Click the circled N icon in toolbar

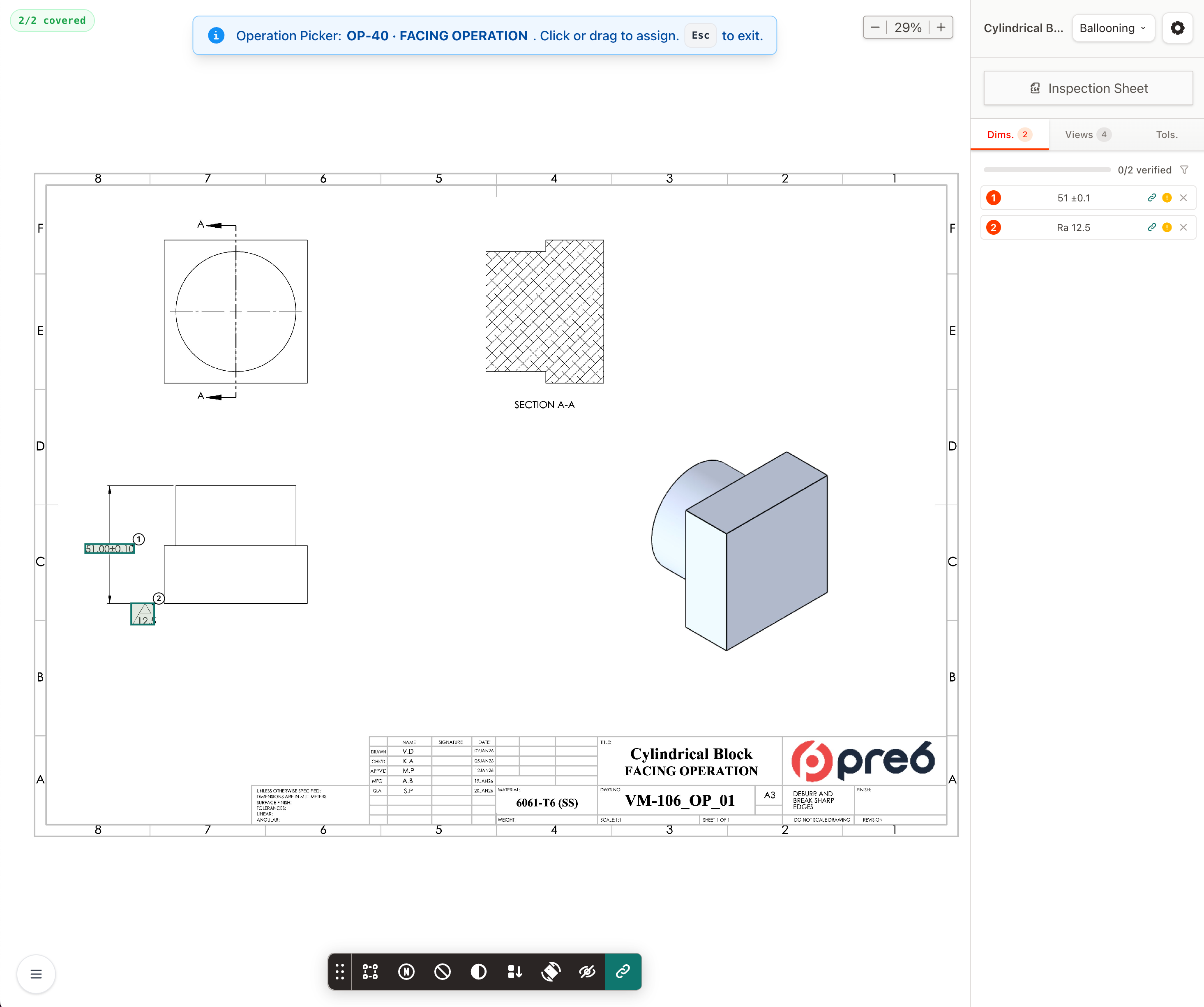tap(406, 971)
